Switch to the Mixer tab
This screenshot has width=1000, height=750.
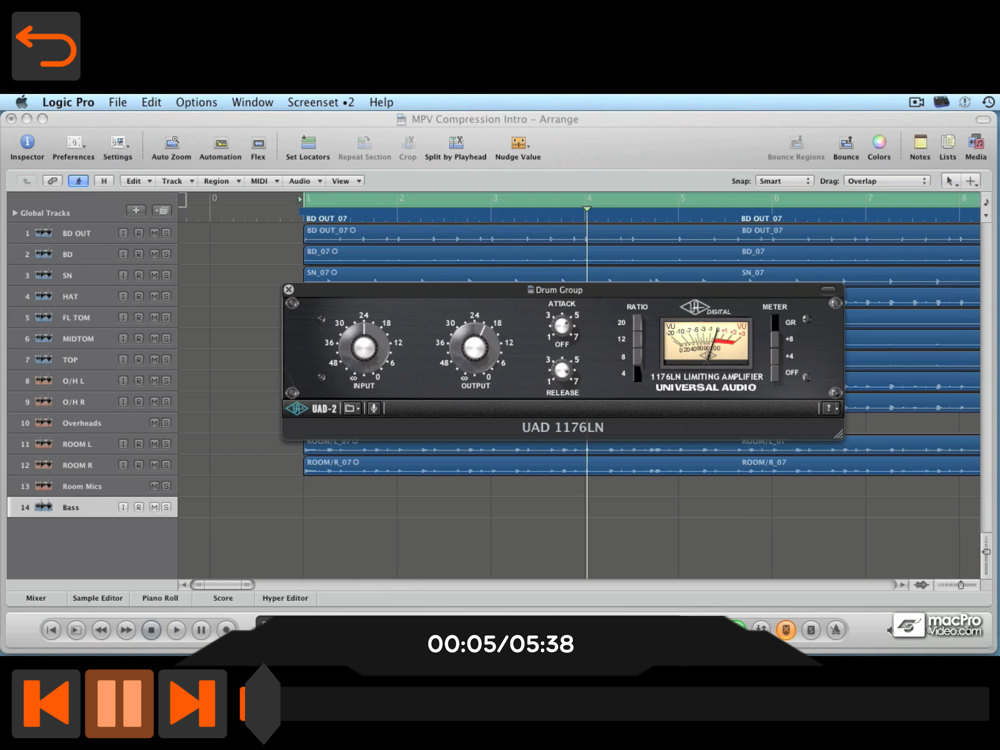36,598
